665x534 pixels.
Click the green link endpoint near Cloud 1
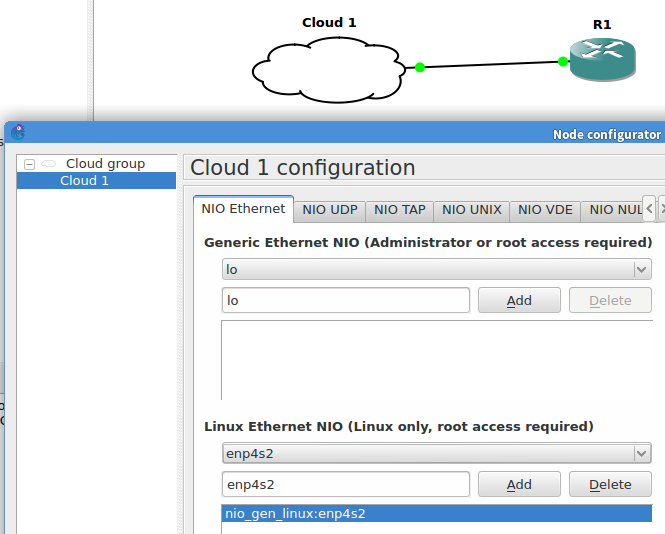(x=419, y=67)
